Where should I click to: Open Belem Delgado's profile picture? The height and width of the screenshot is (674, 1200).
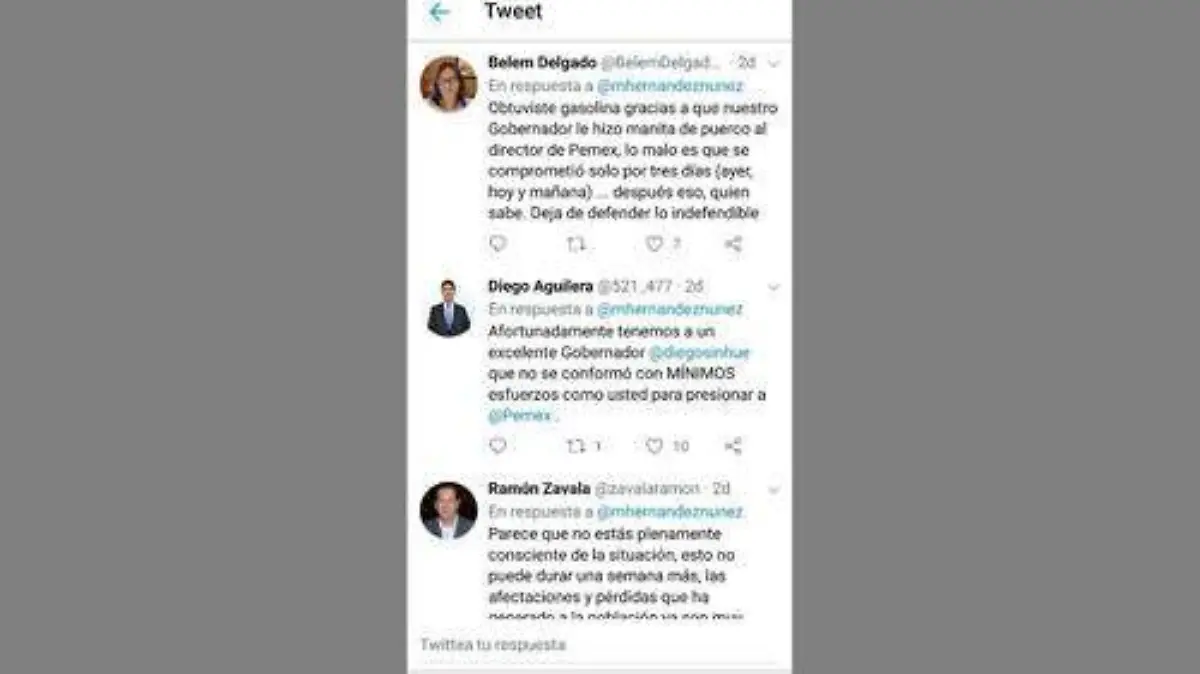pyautogui.click(x=448, y=83)
